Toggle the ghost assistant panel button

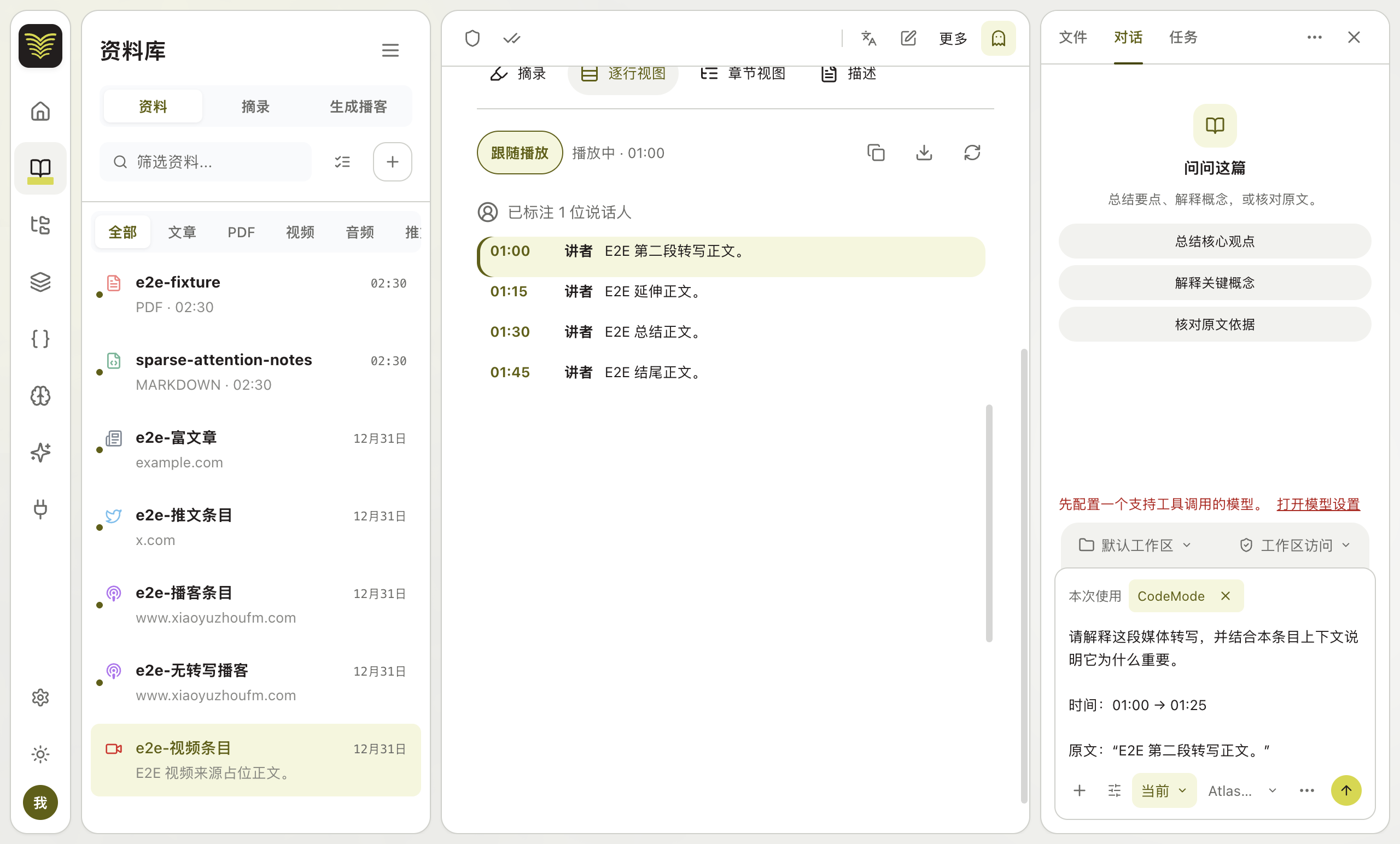click(x=998, y=38)
